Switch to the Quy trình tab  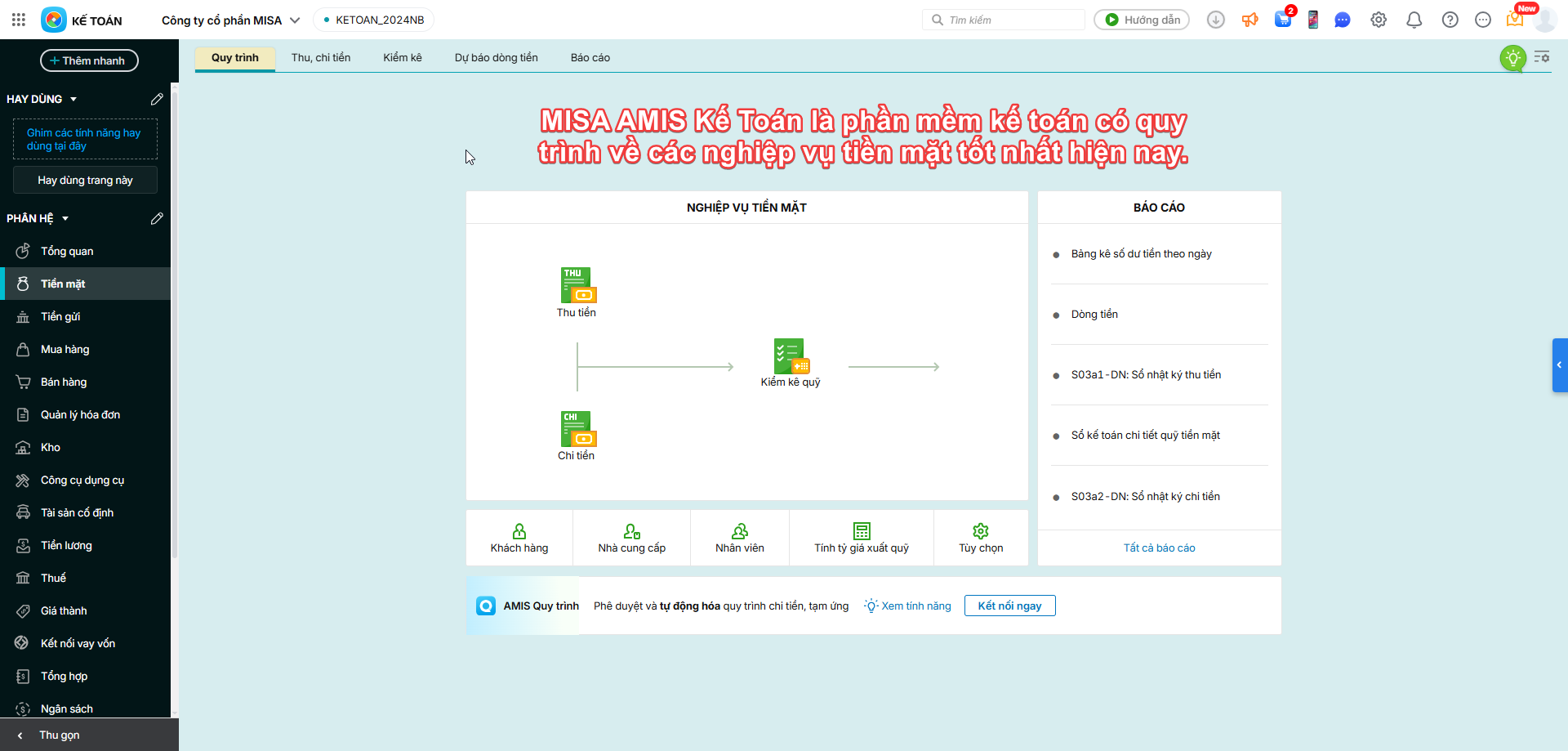tap(235, 58)
